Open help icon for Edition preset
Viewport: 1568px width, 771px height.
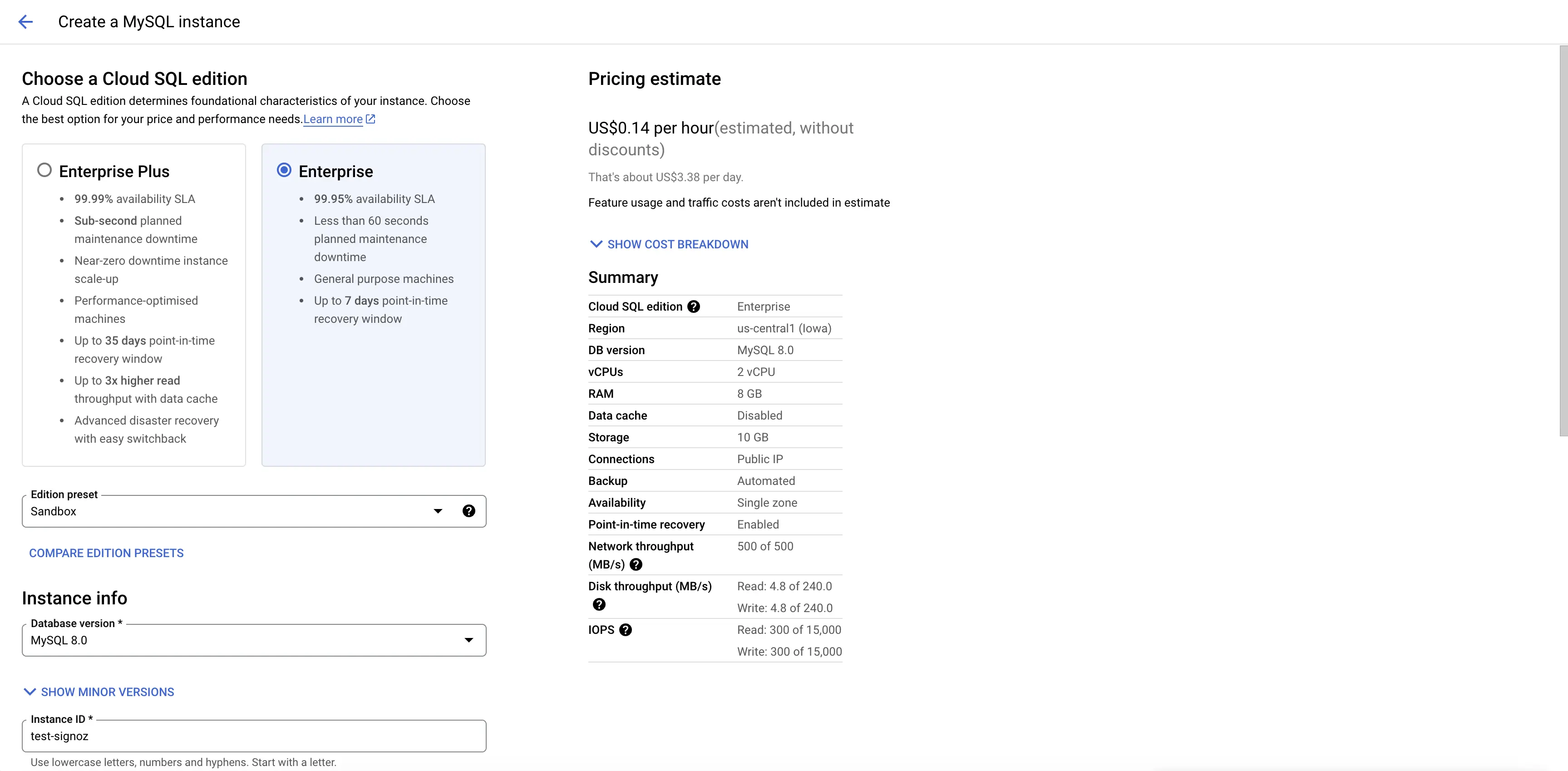tap(468, 511)
